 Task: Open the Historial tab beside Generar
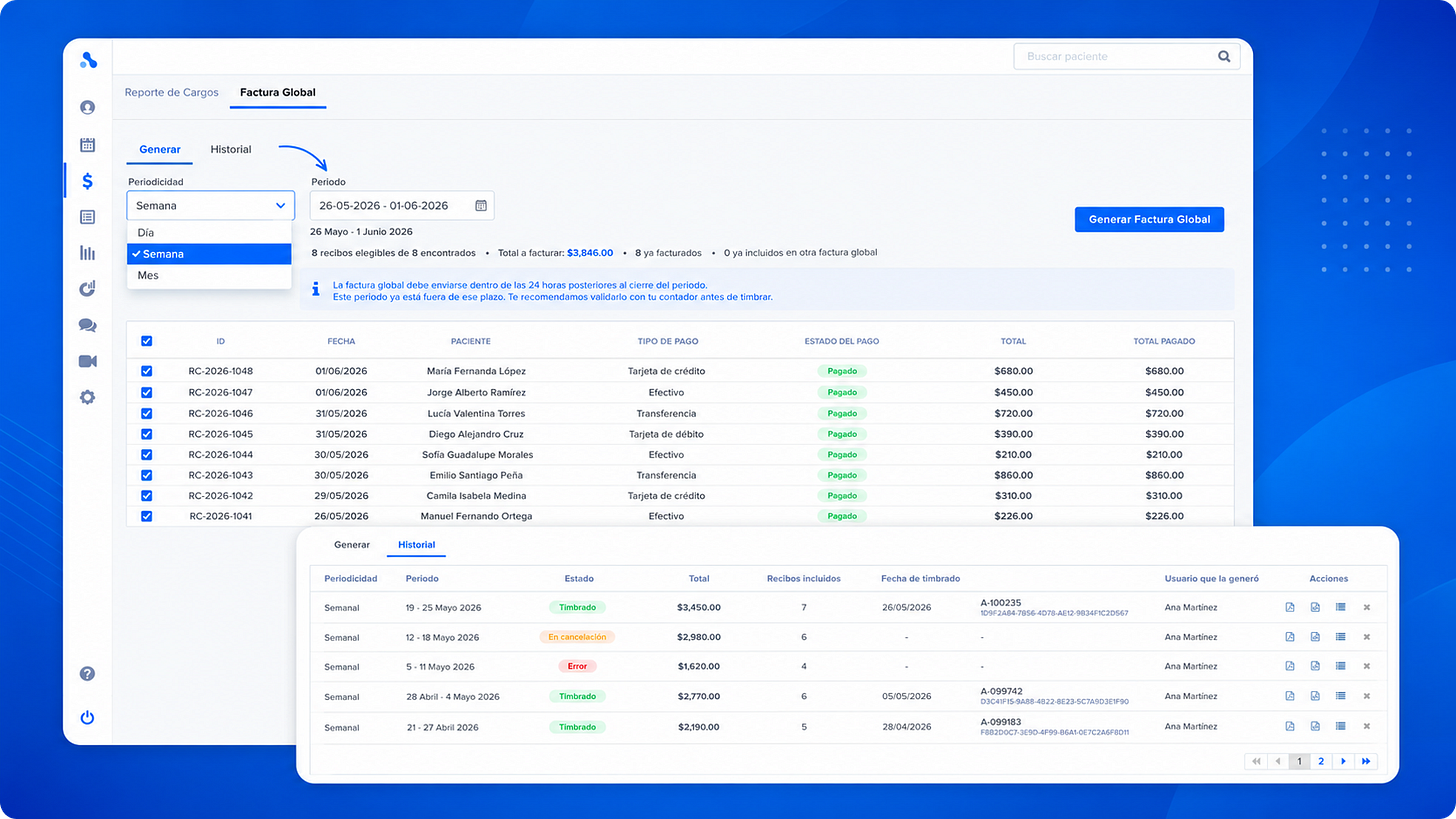[x=231, y=149]
